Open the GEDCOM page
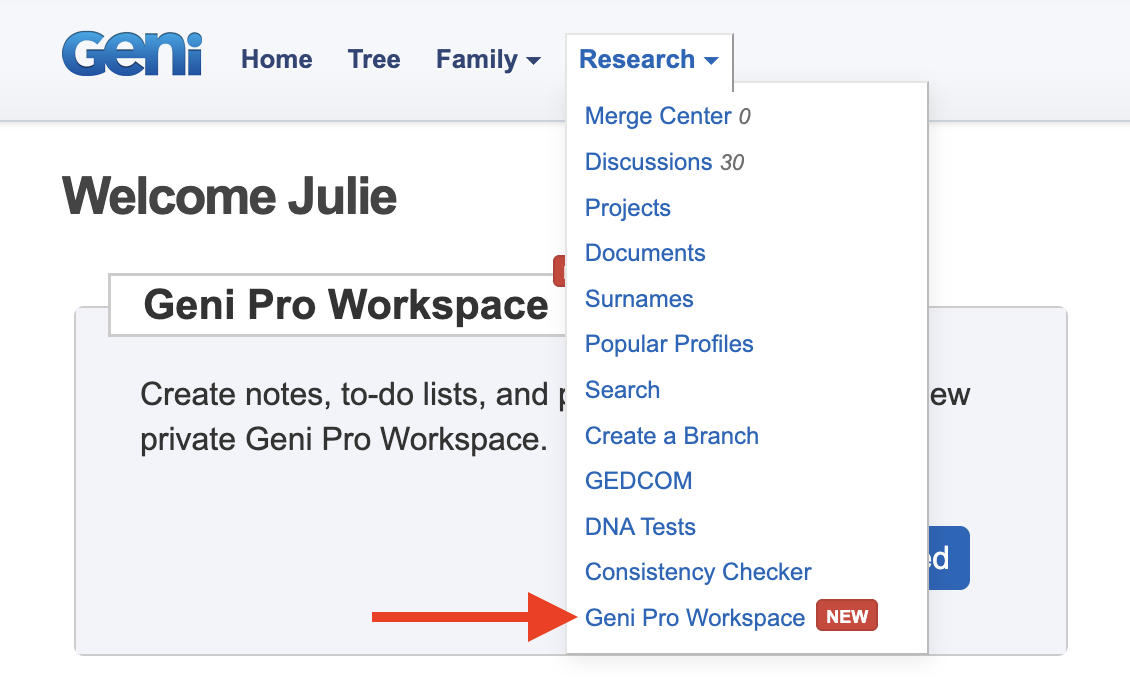Image resolution: width=1130 pixels, height=686 pixels. [x=638, y=481]
